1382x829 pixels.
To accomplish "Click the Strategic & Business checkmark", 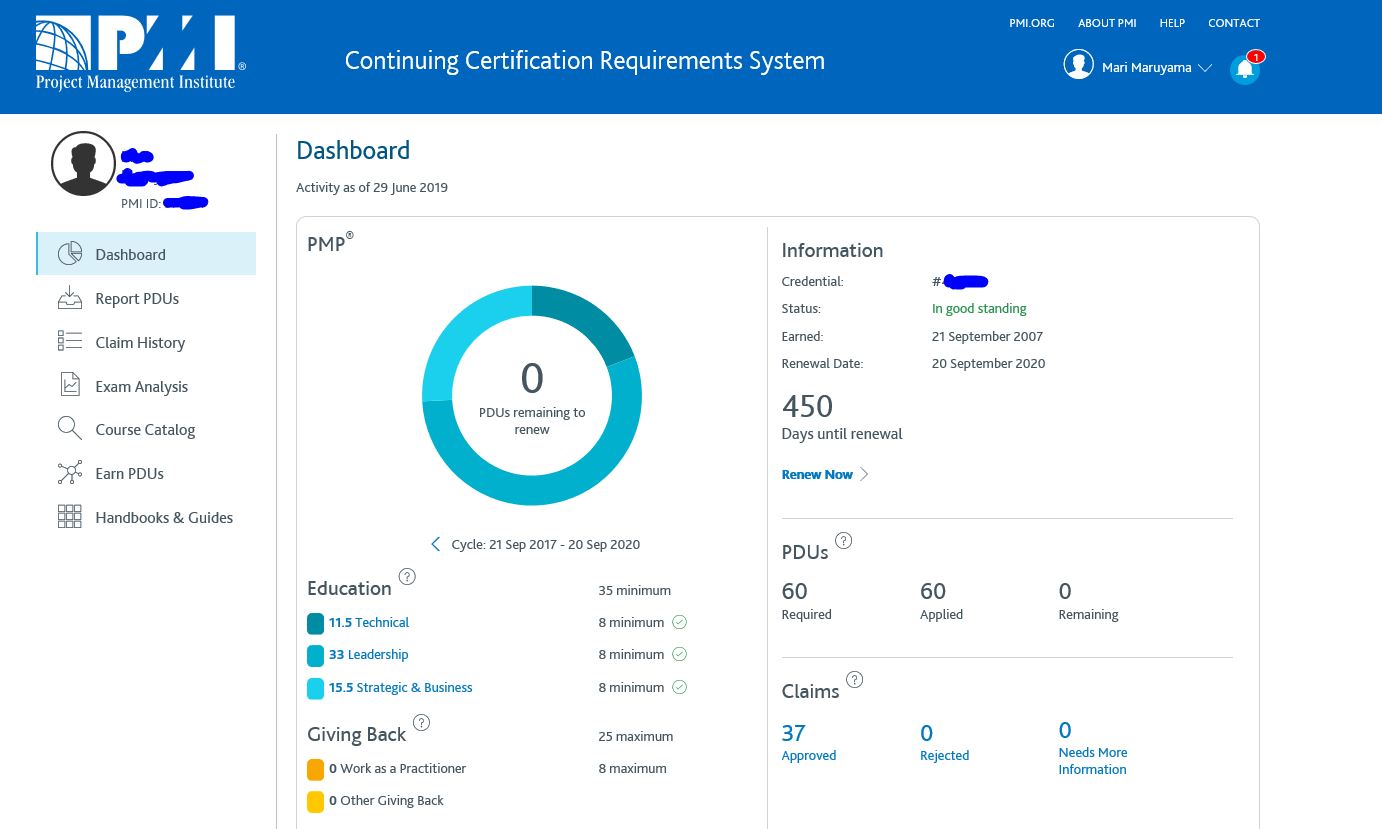I will coord(680,687).
